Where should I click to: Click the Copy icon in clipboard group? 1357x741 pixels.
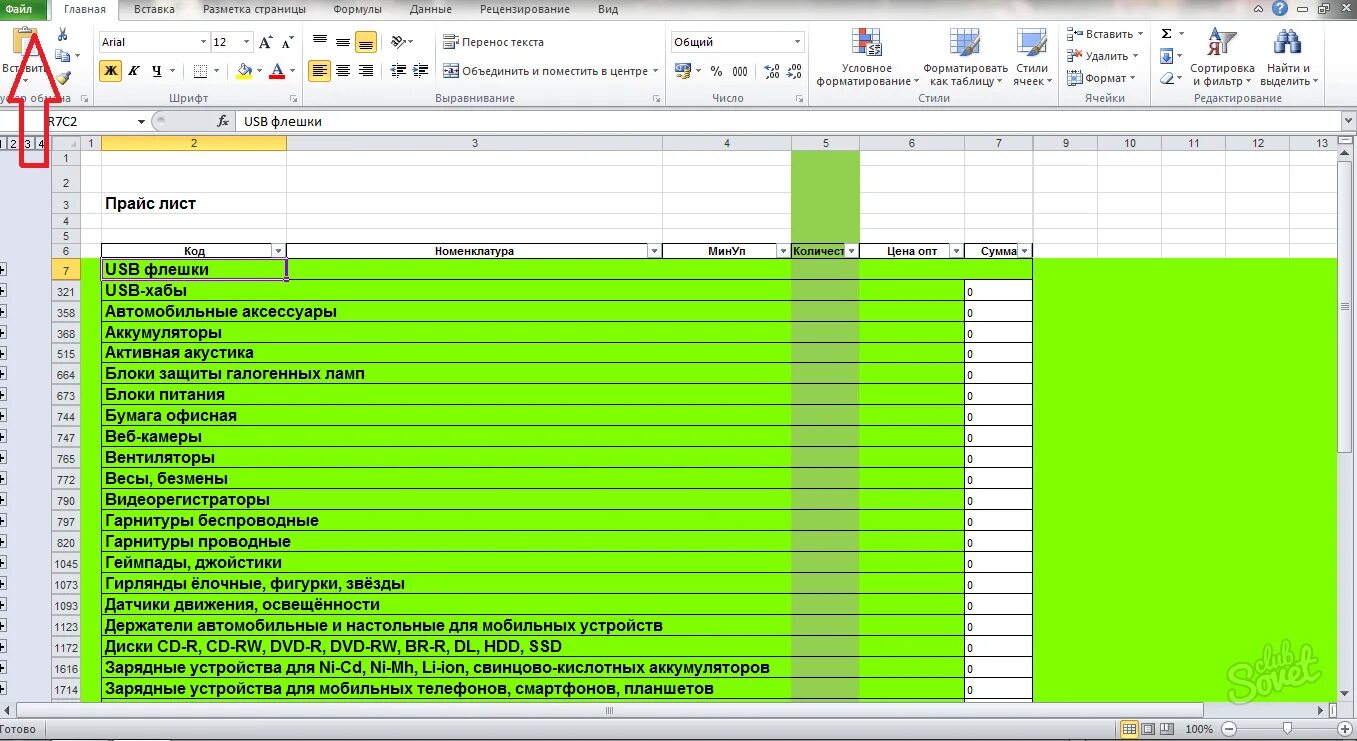pyautogui.click(x=62, y=56)
